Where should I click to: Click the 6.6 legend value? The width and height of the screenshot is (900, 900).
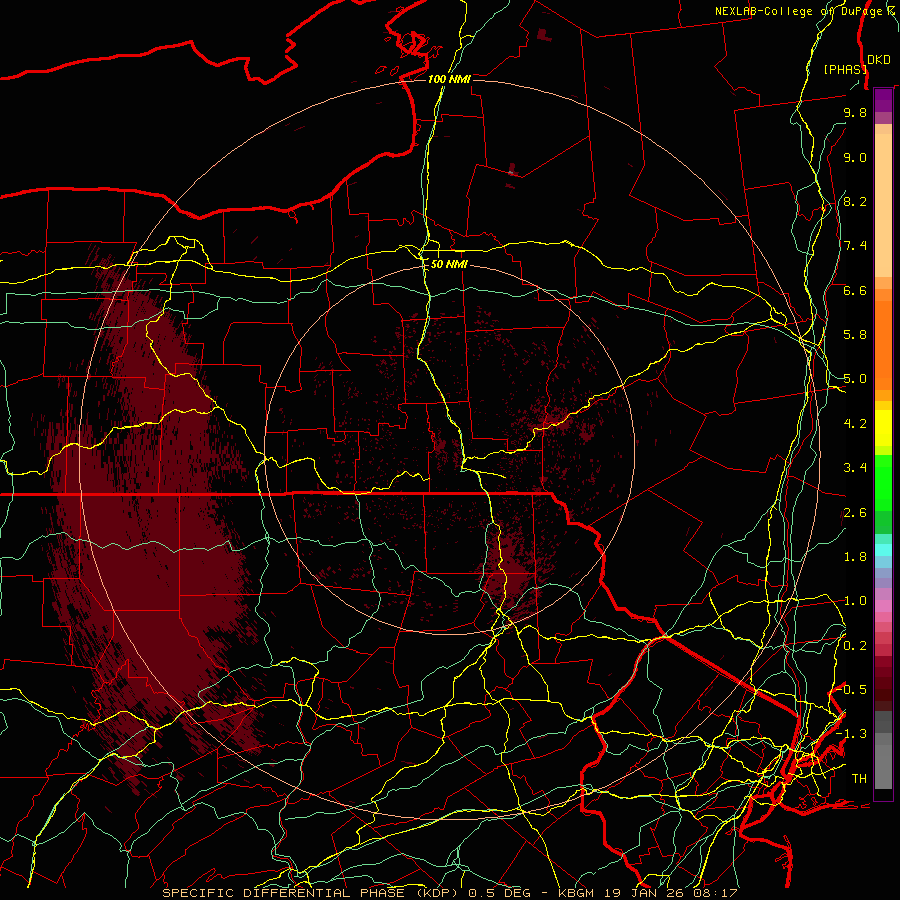coord(855,290)
